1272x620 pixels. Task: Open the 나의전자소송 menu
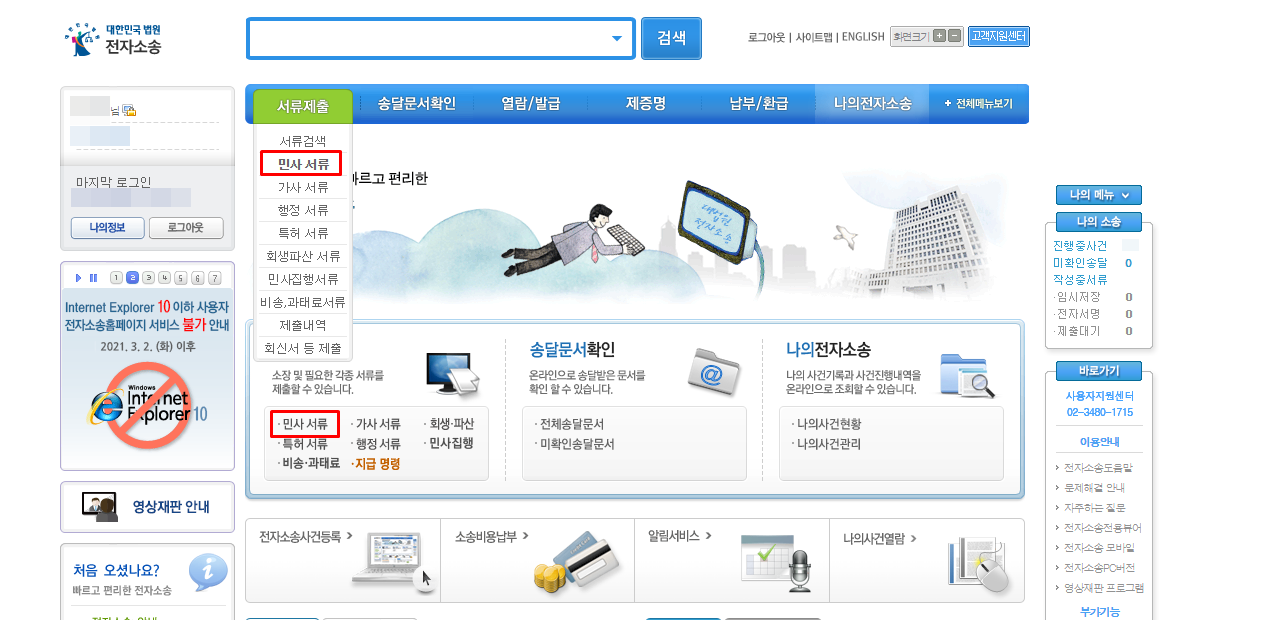tap(872, 104)
